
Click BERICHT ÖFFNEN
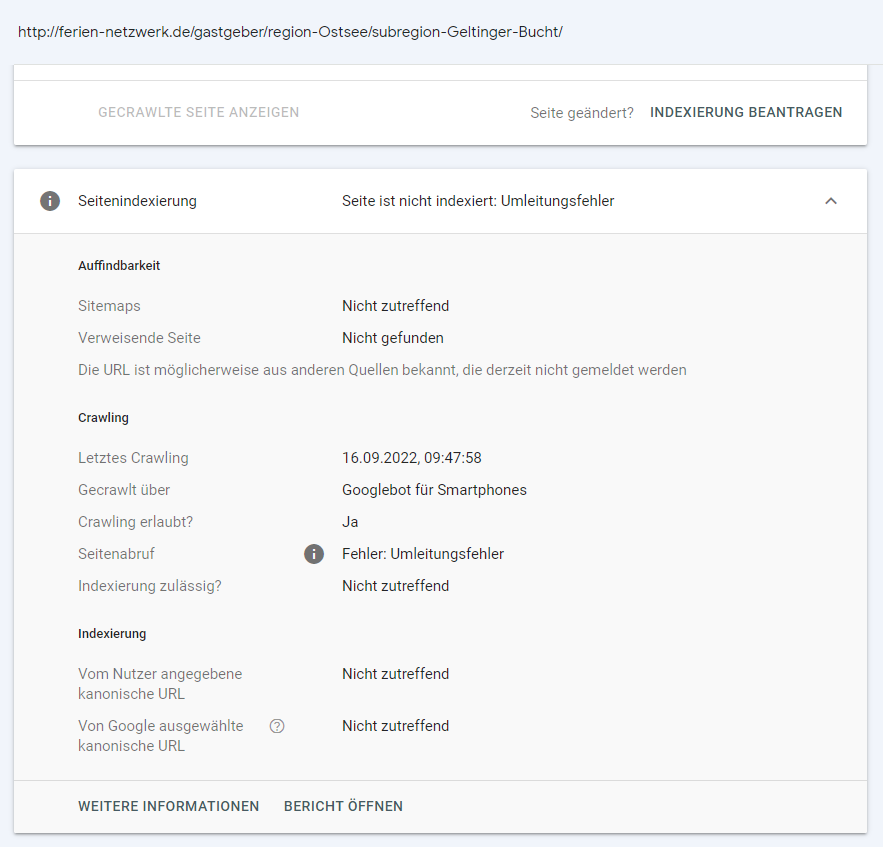tap(343, 806)
